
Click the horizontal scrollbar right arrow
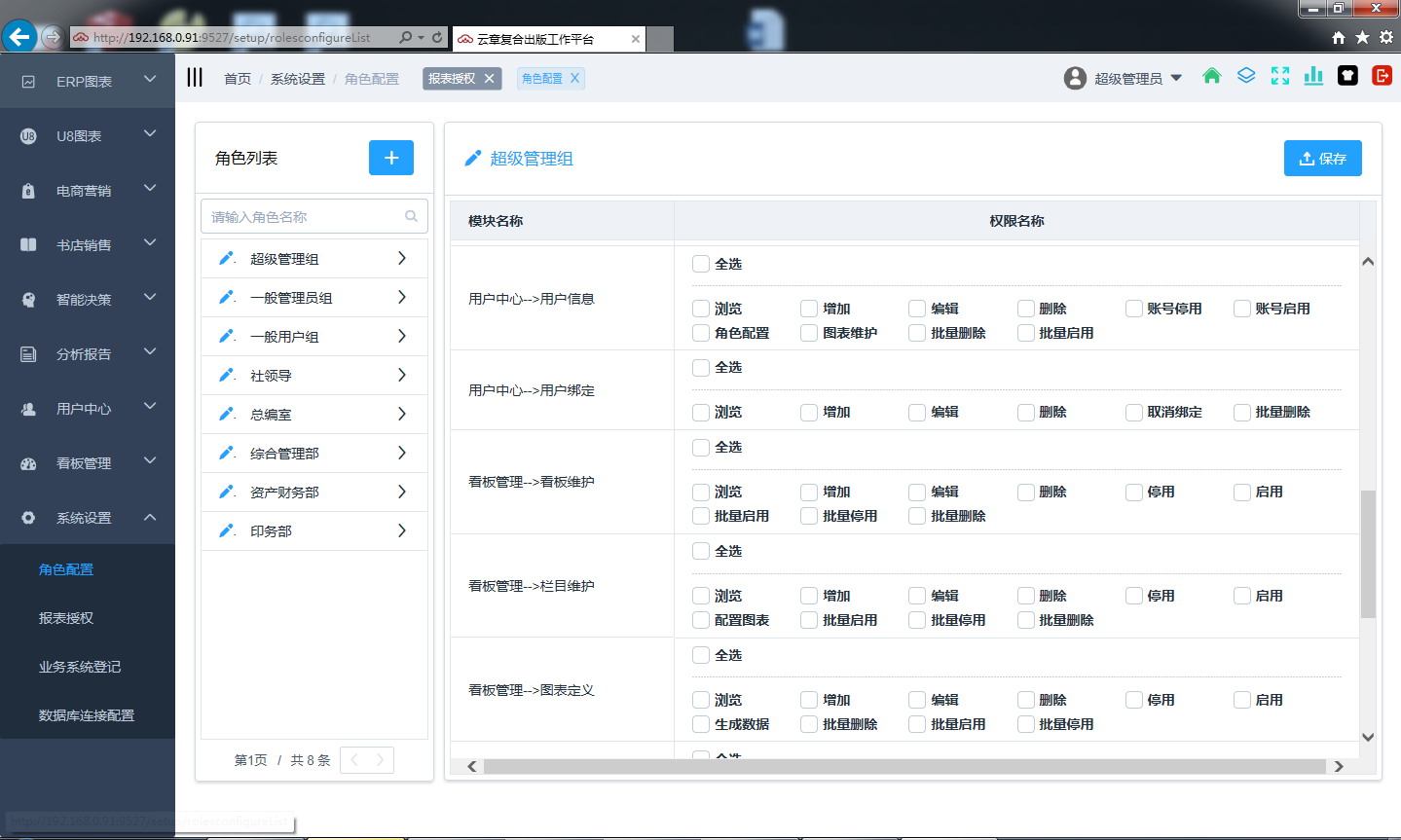pos(1339,766)
